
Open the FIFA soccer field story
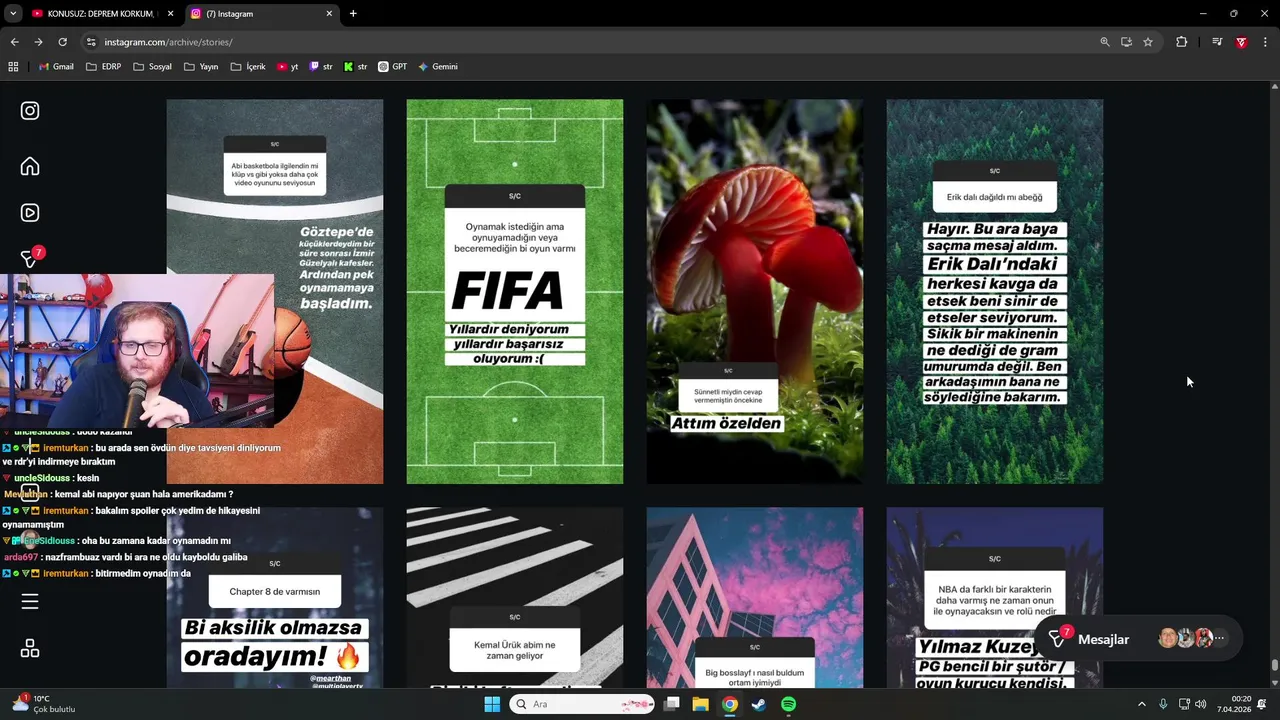[x=515, y=291]
